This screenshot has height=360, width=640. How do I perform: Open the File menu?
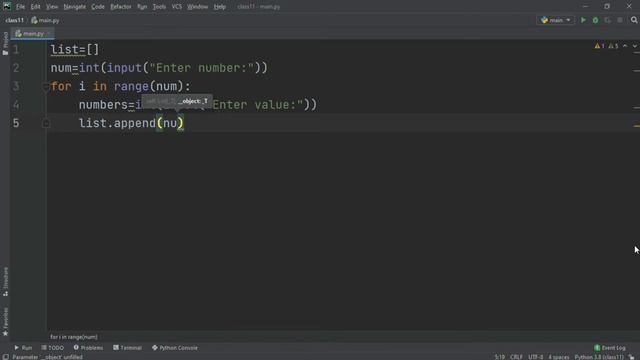(20, 7)
